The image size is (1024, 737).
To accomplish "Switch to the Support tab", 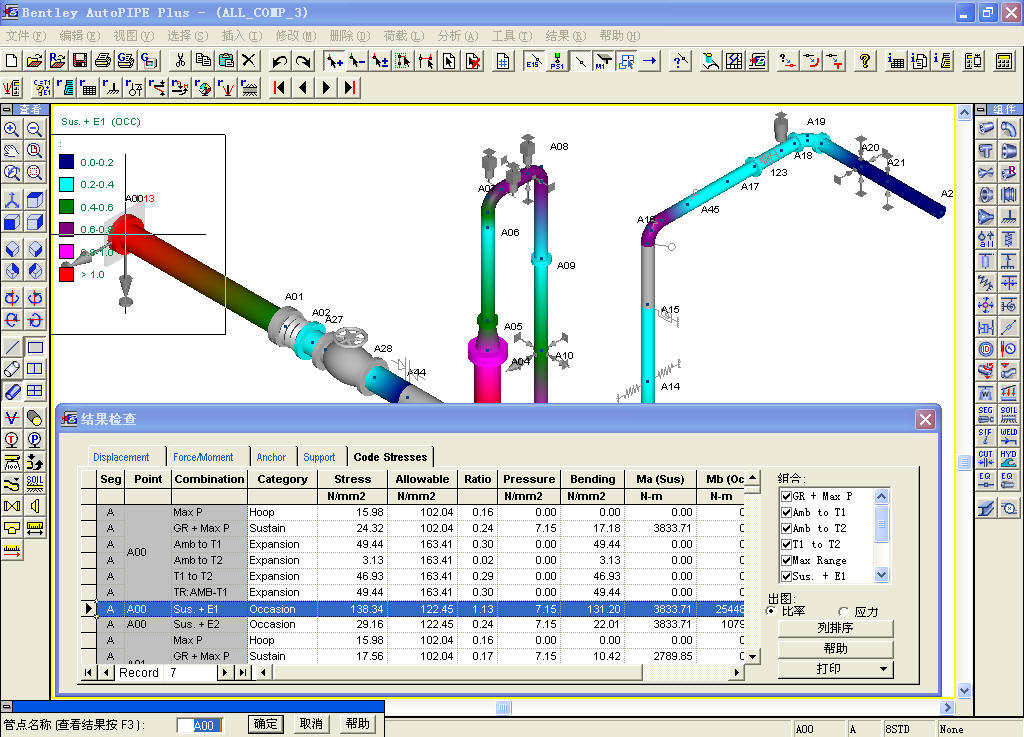I will point(319,457).
